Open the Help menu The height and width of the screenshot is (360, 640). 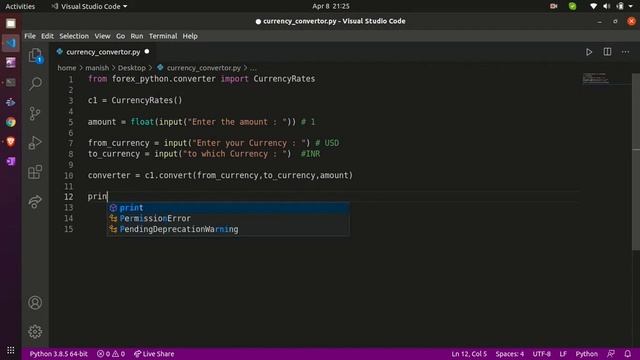190,36
